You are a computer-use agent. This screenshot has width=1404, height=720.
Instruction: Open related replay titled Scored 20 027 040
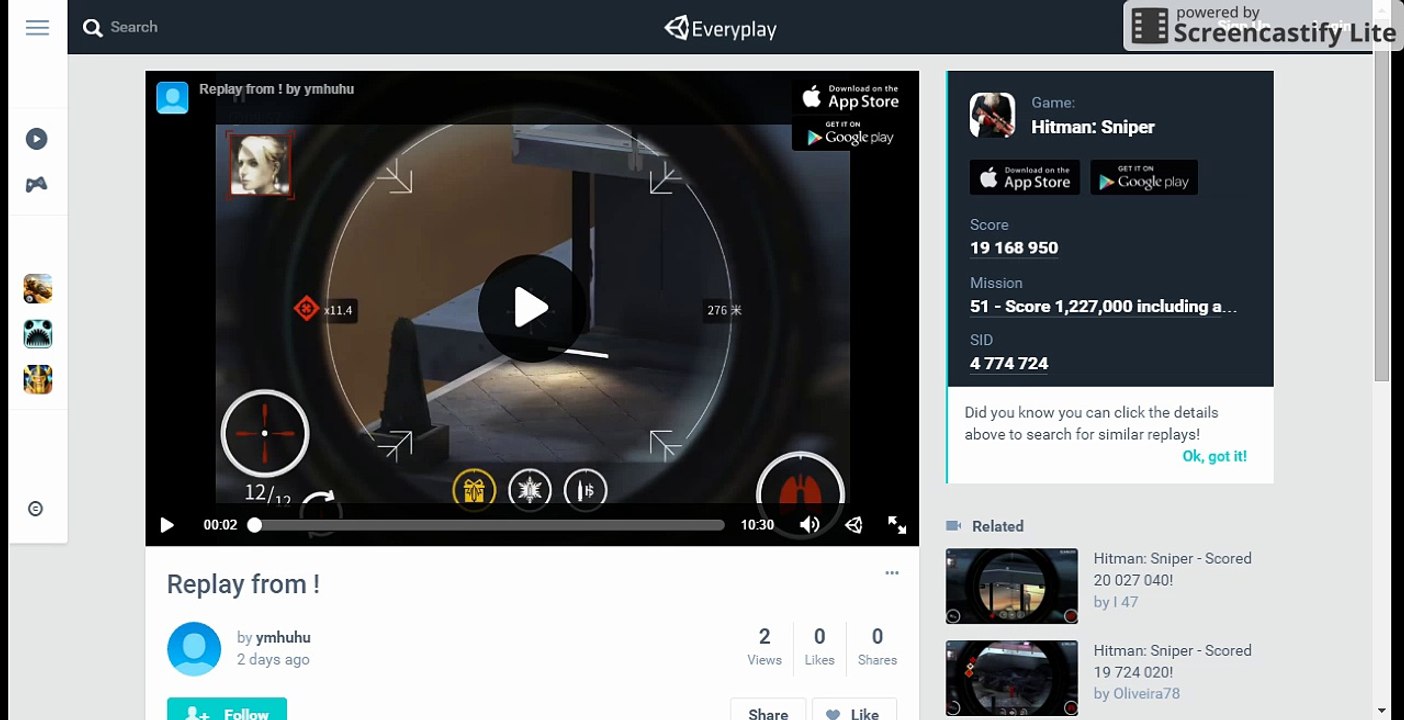pos(1172,569)
